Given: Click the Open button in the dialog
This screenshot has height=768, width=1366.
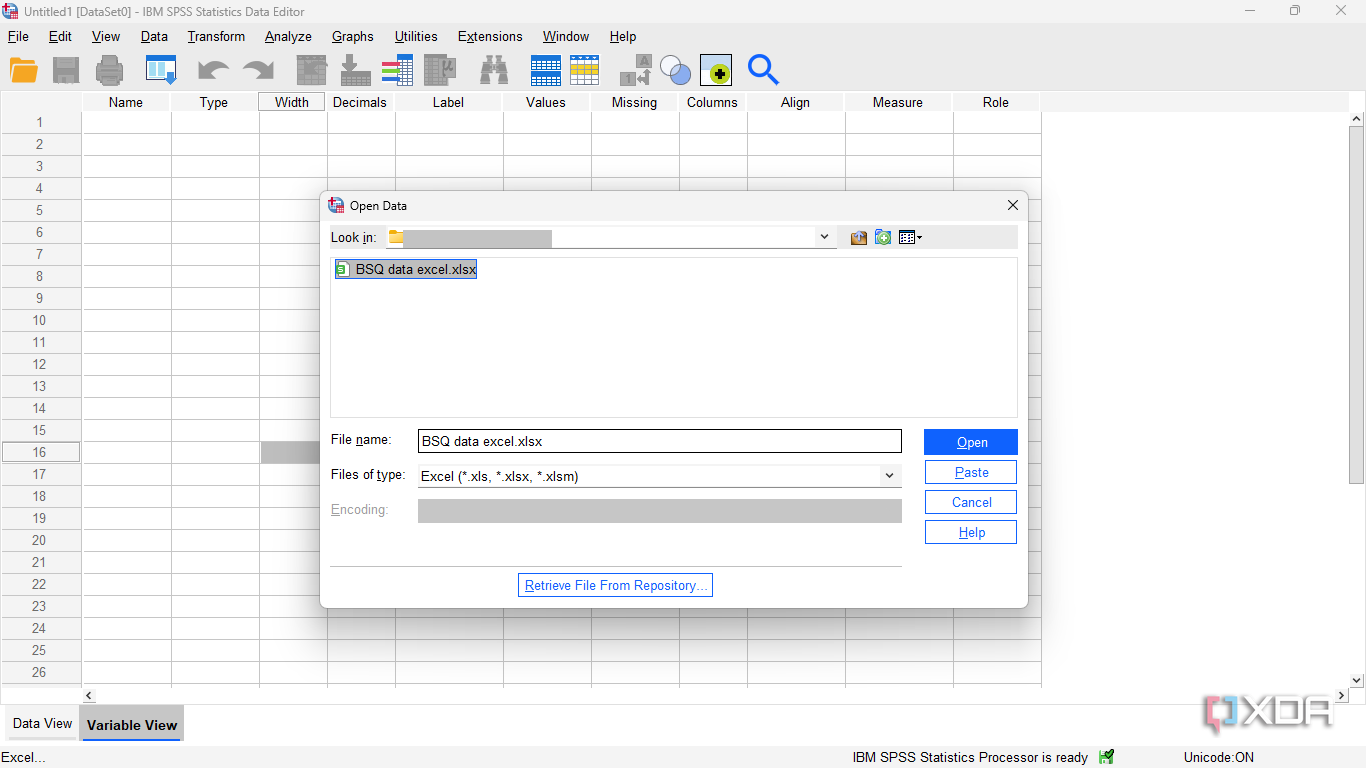Looking at the screenshot, I should 971,442.
